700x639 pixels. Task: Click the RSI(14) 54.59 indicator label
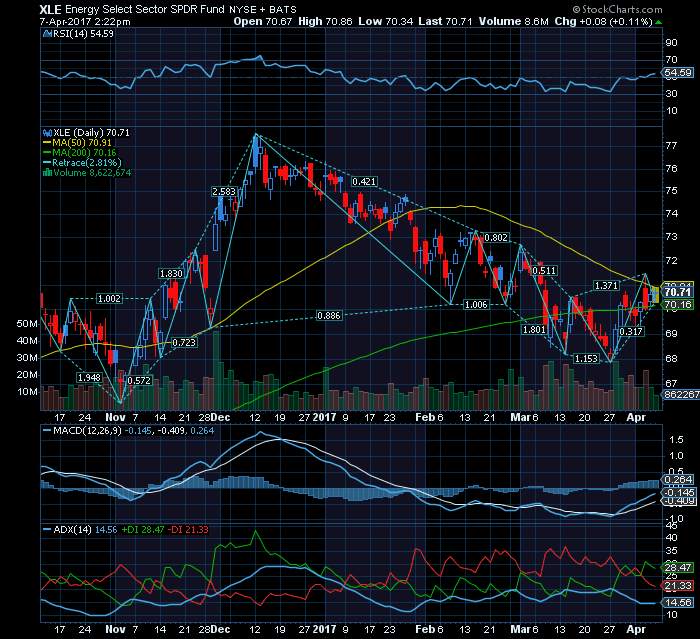pos(83,34)
